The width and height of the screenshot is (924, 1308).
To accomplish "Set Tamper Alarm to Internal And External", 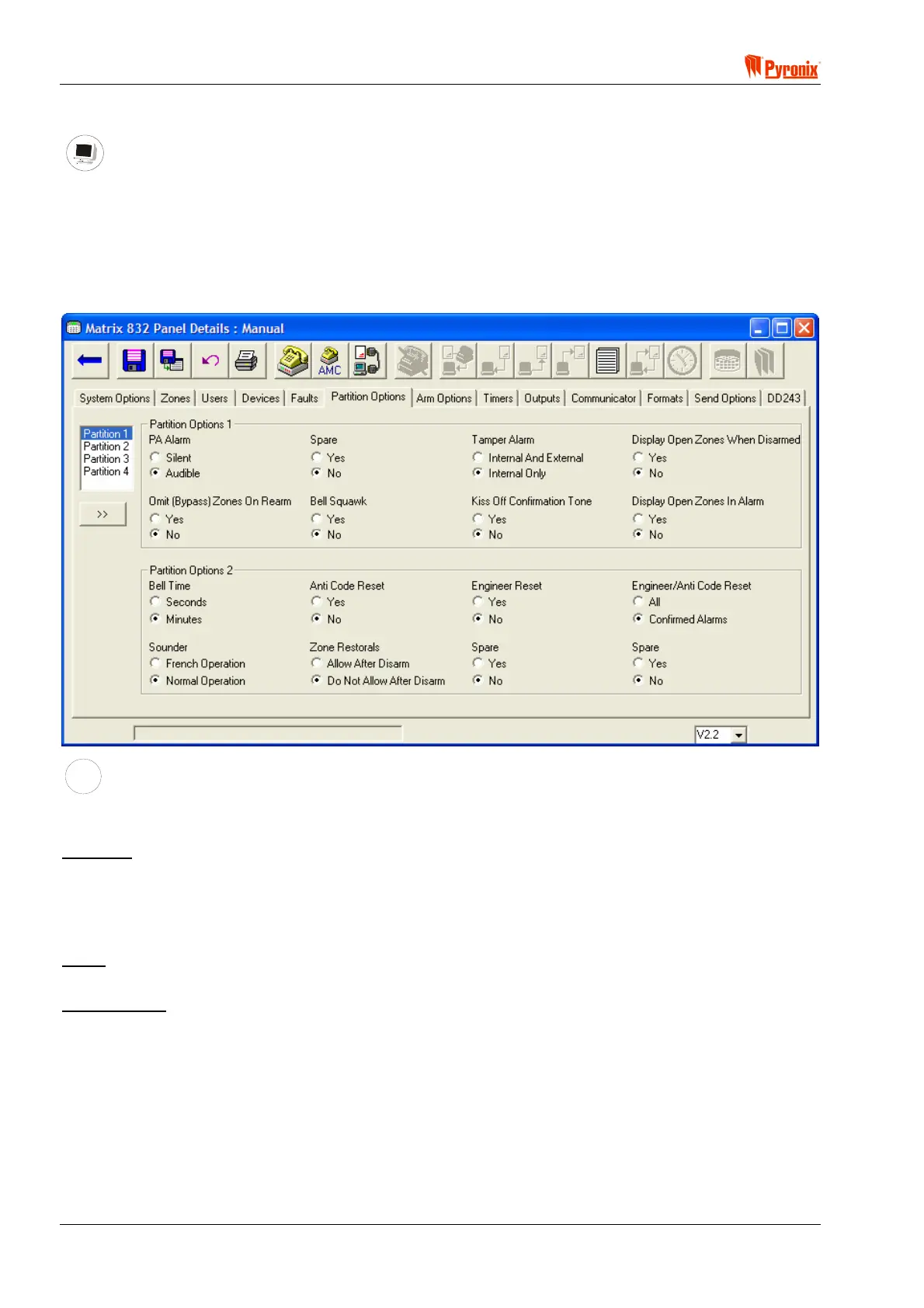I will pyautogui.click(x=478, y=457).
